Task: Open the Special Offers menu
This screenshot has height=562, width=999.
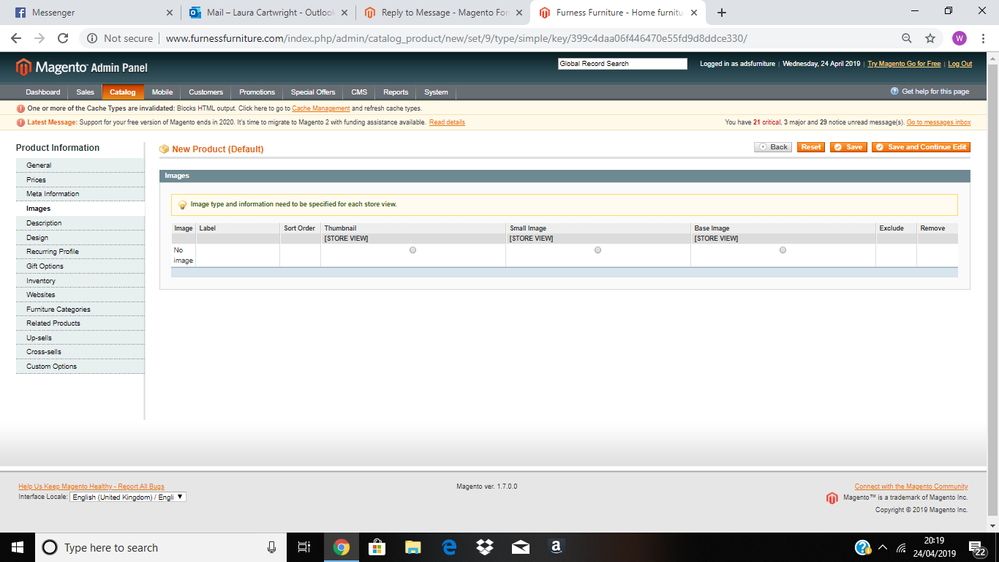Action: (x=313, y=92)
